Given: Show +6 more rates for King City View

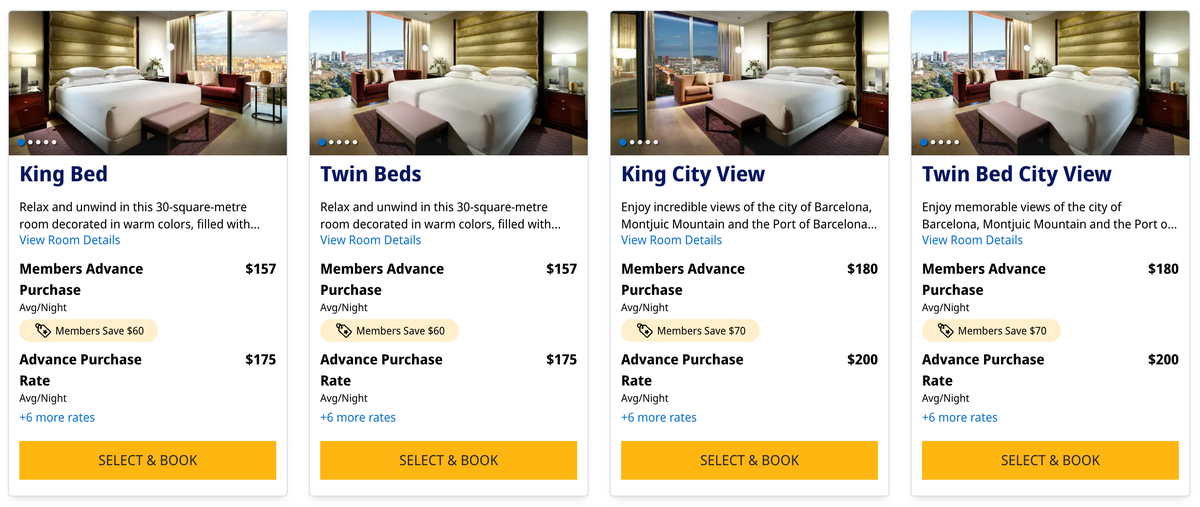Looking at the screenshot, I should 659,418.
